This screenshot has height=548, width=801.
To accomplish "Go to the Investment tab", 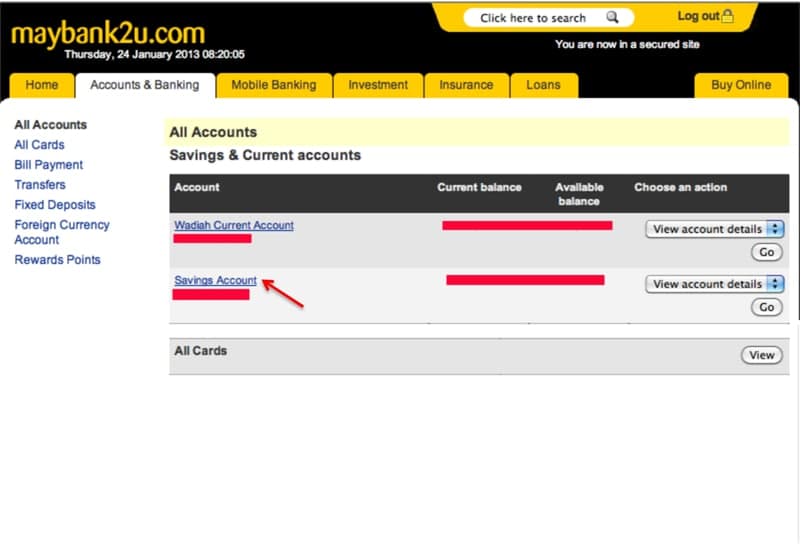I will tap(378, 85).
